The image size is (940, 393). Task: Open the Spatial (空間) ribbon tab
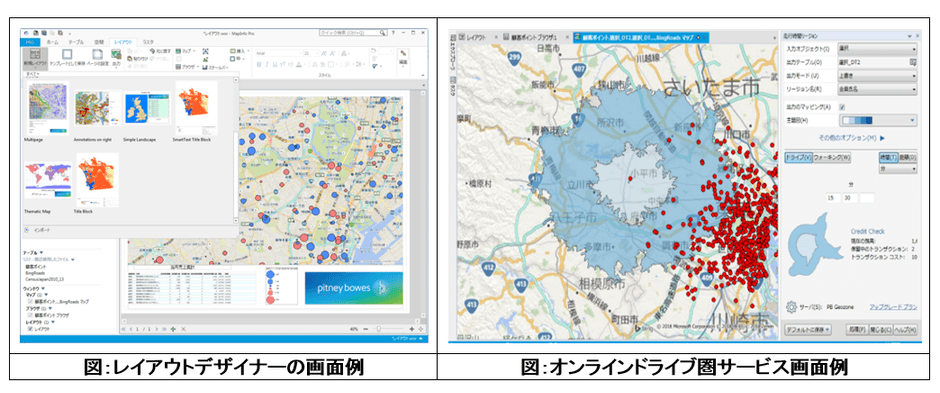(99, 42)
